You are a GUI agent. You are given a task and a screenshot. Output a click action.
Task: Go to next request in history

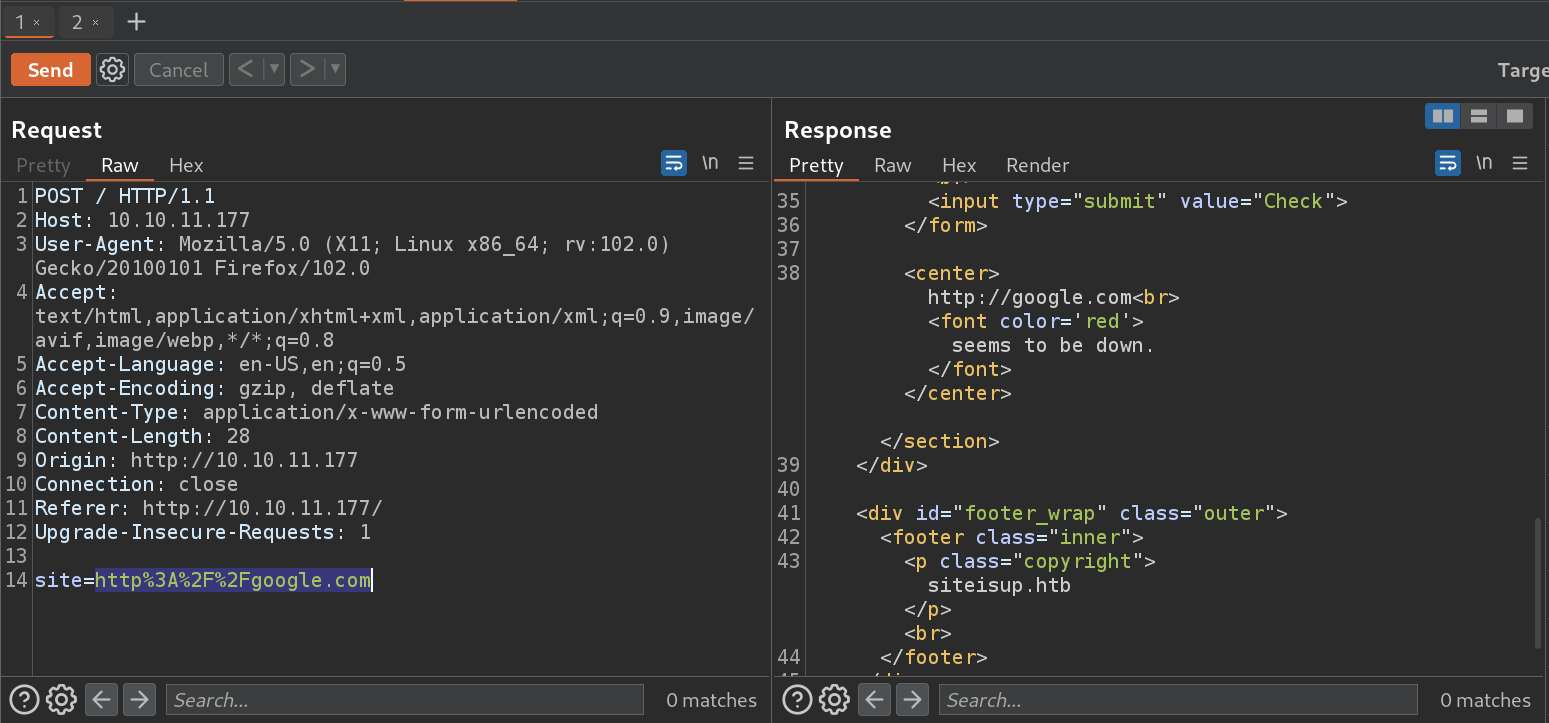coord(307,69)
